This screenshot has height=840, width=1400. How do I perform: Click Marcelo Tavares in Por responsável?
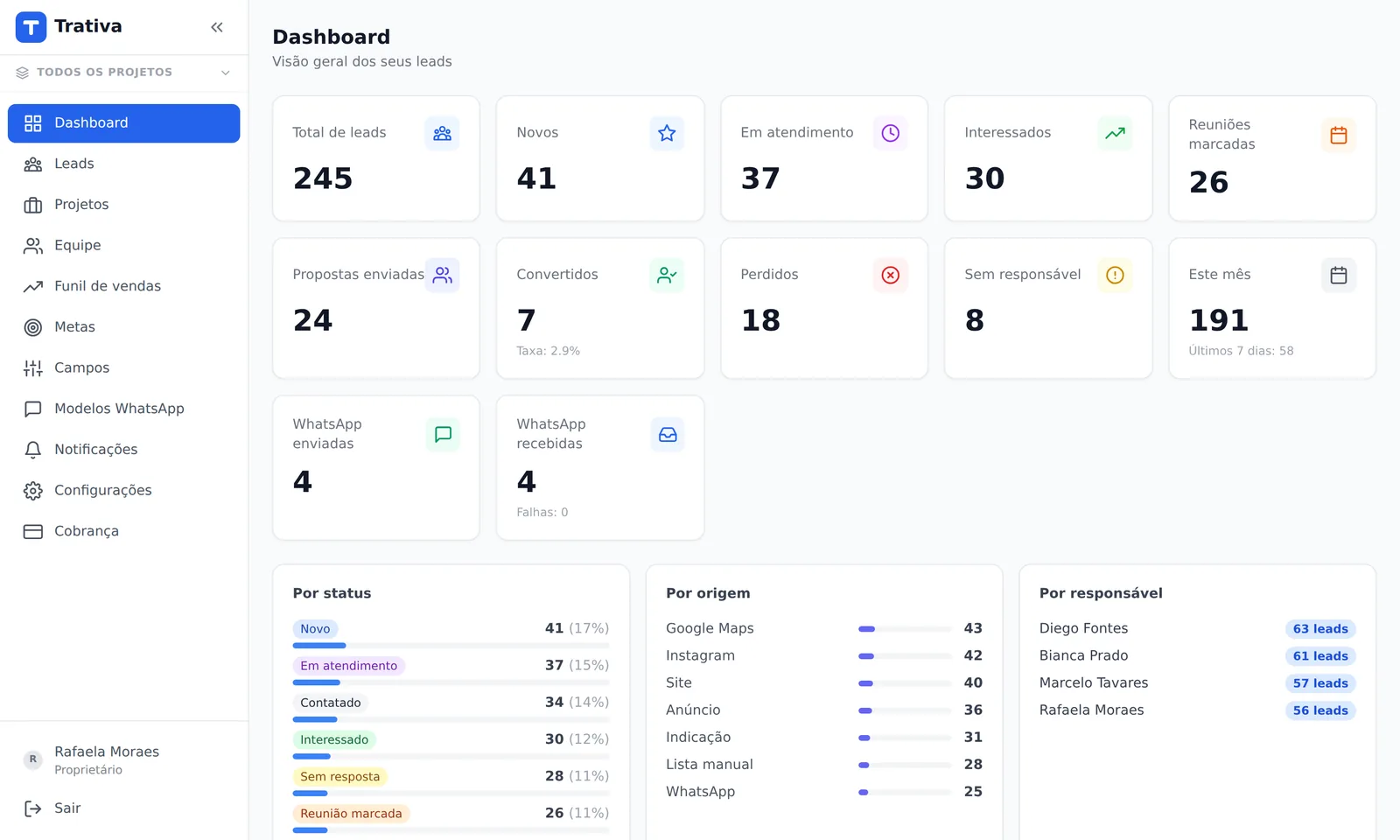coord(1094,683)
